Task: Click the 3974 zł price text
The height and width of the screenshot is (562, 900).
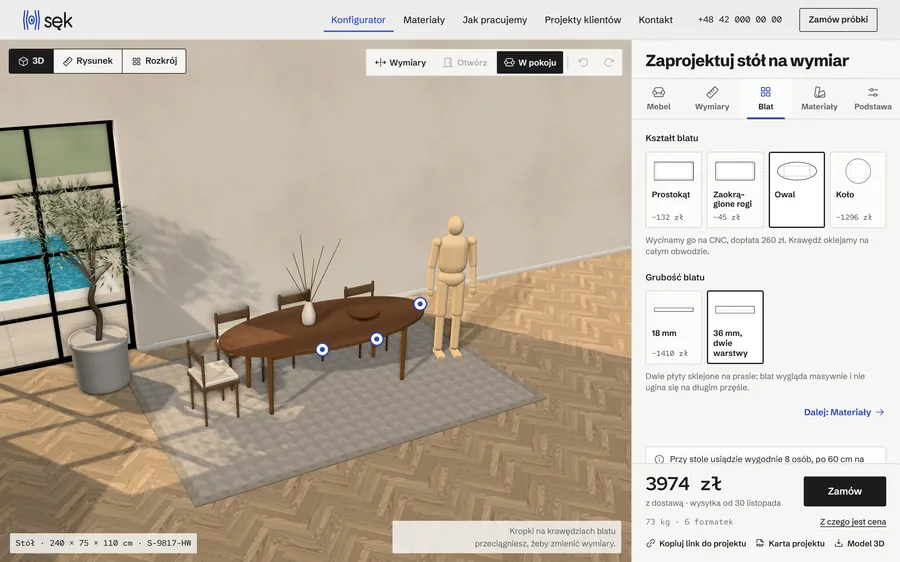Action: pyautogui.click(x=684, y=483)
